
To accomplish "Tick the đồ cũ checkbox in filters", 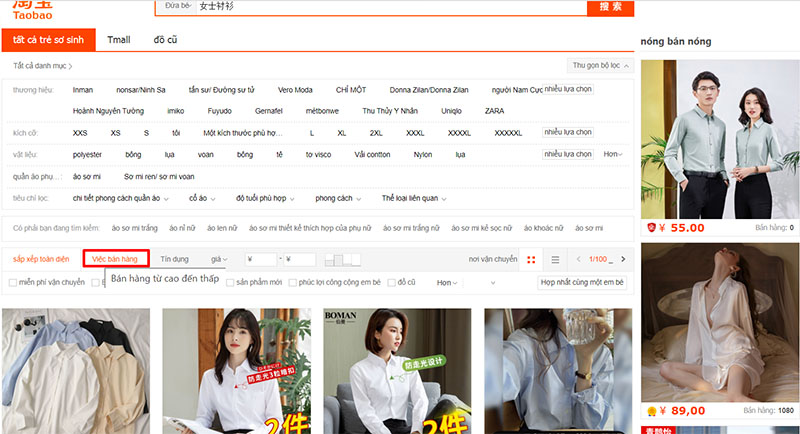I will (391, 283).
